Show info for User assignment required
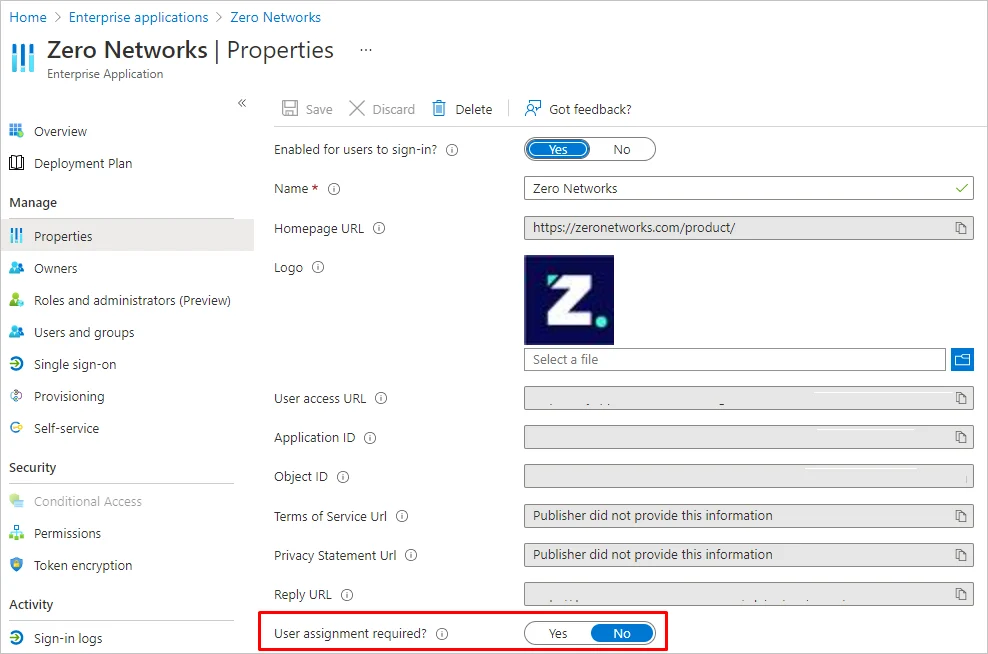The image size is (988, 654). click(x=442, y=634)
